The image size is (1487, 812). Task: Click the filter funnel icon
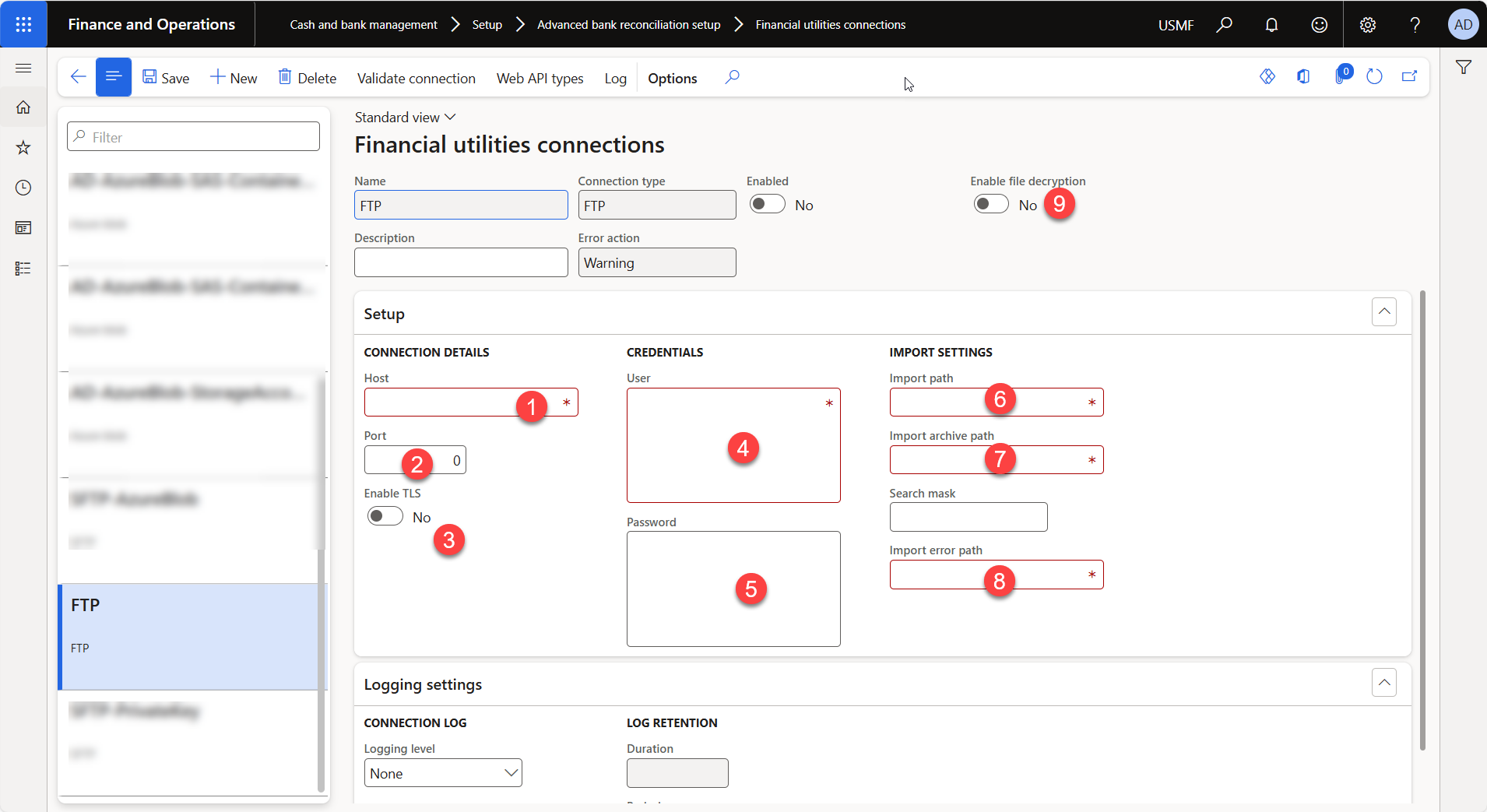point(1464,68)
